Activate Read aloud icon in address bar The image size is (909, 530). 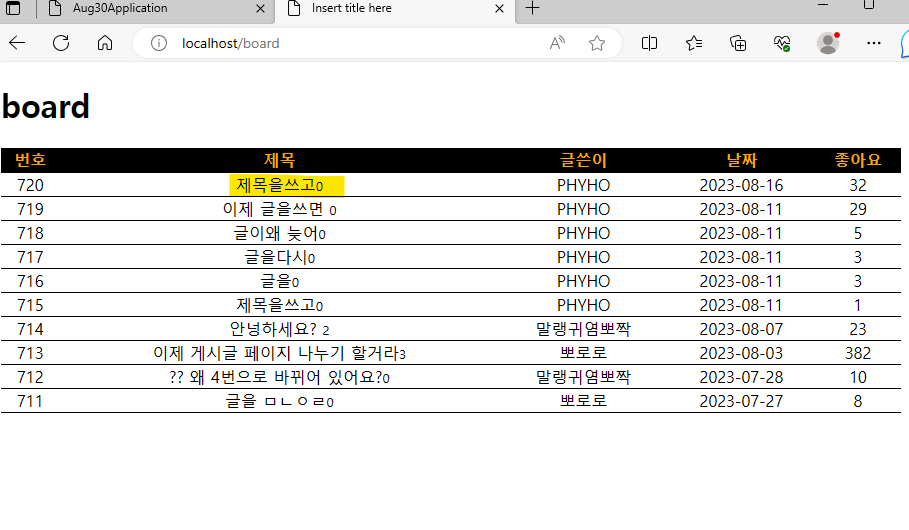[557, 43]
